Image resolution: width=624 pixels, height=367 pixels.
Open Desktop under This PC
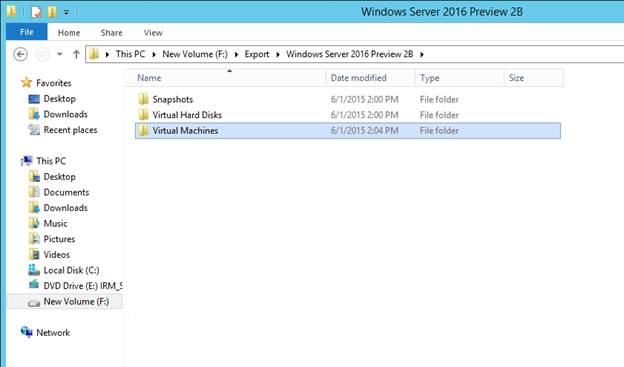[59, 177]
